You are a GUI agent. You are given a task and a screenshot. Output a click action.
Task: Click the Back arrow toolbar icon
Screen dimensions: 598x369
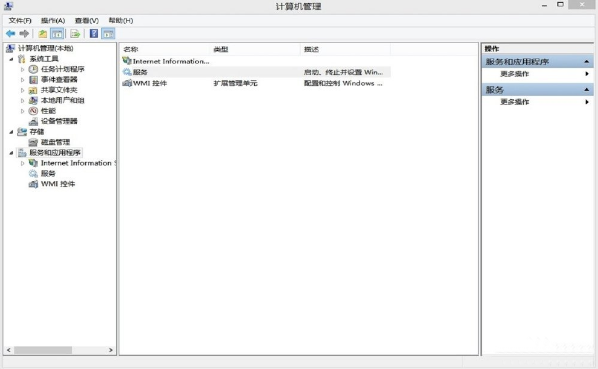pos(10,34)
